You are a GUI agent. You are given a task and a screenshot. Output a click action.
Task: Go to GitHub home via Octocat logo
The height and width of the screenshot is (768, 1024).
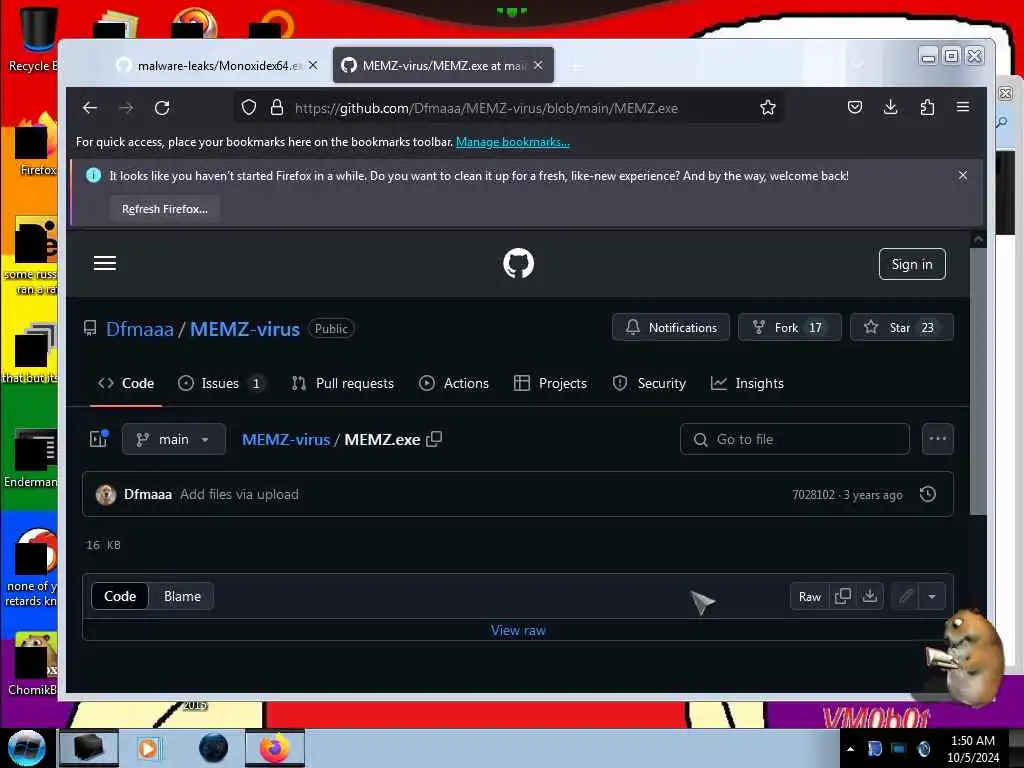click(x=519, y=264)
